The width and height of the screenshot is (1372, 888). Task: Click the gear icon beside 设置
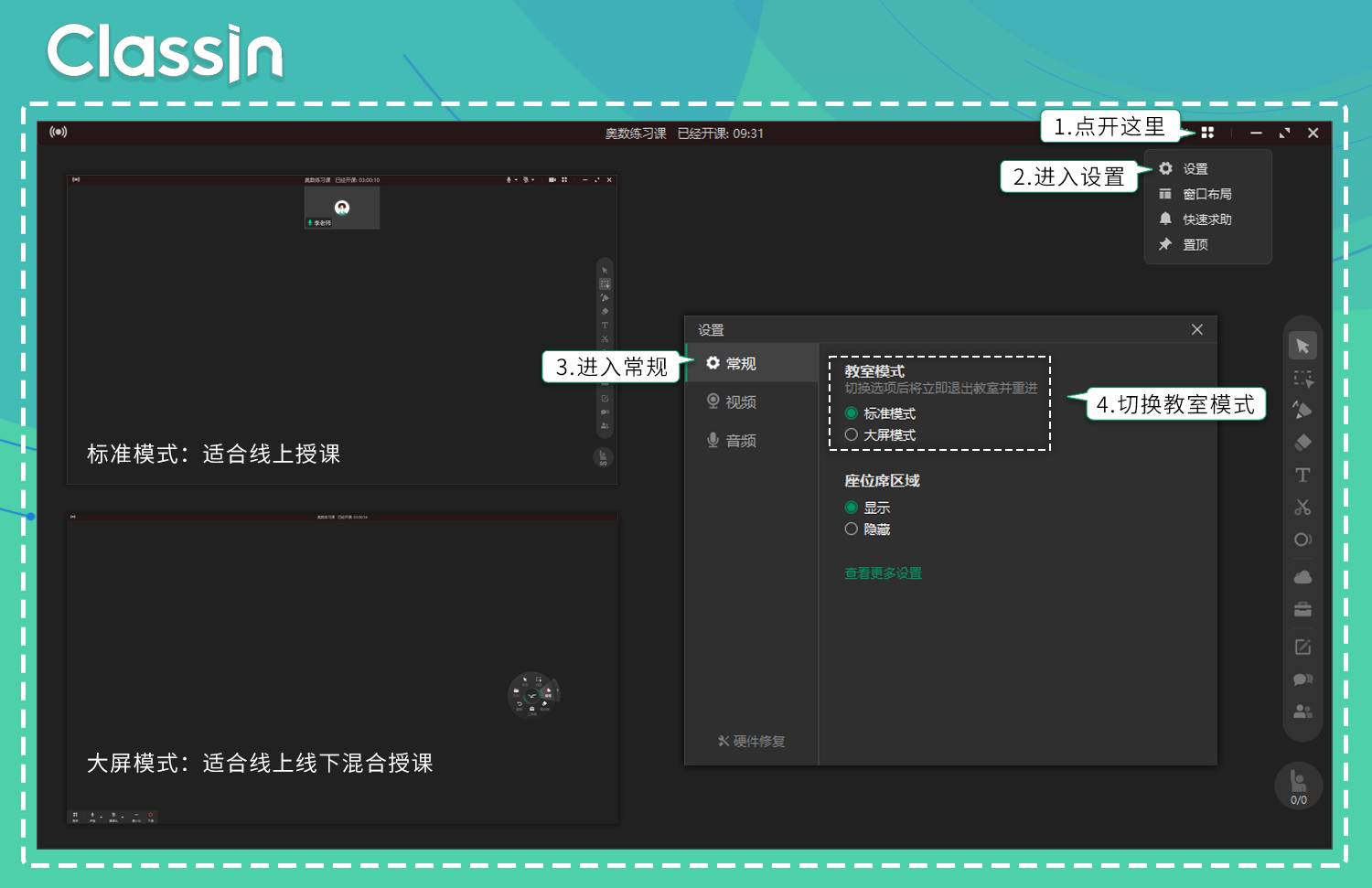1165,168
